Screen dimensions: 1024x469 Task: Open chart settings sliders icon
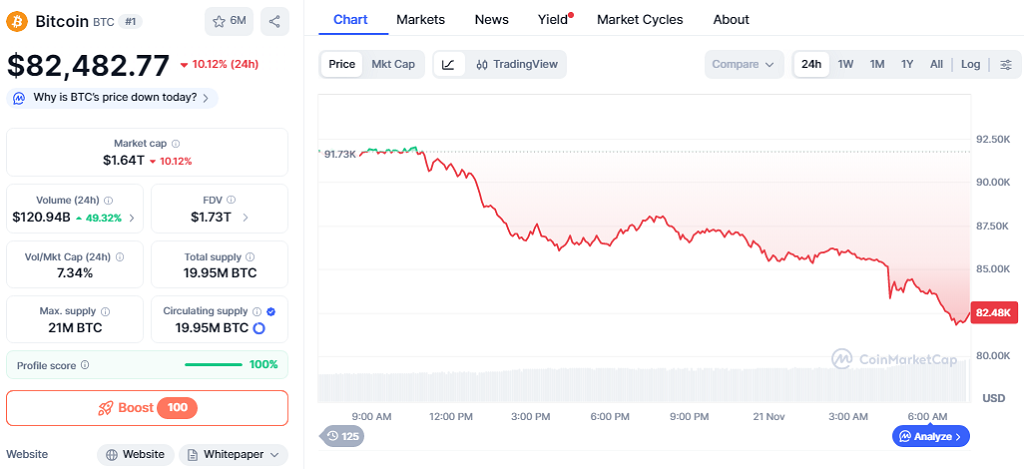1006,64
